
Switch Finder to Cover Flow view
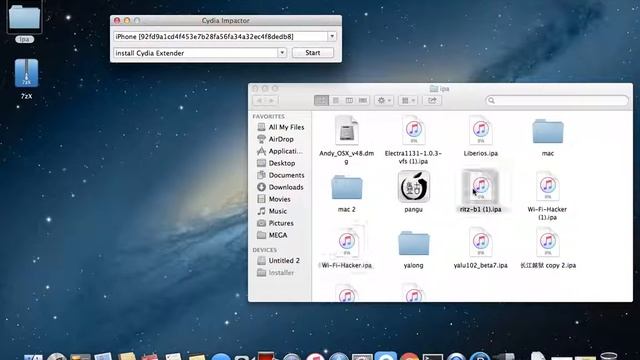(362, 100)
